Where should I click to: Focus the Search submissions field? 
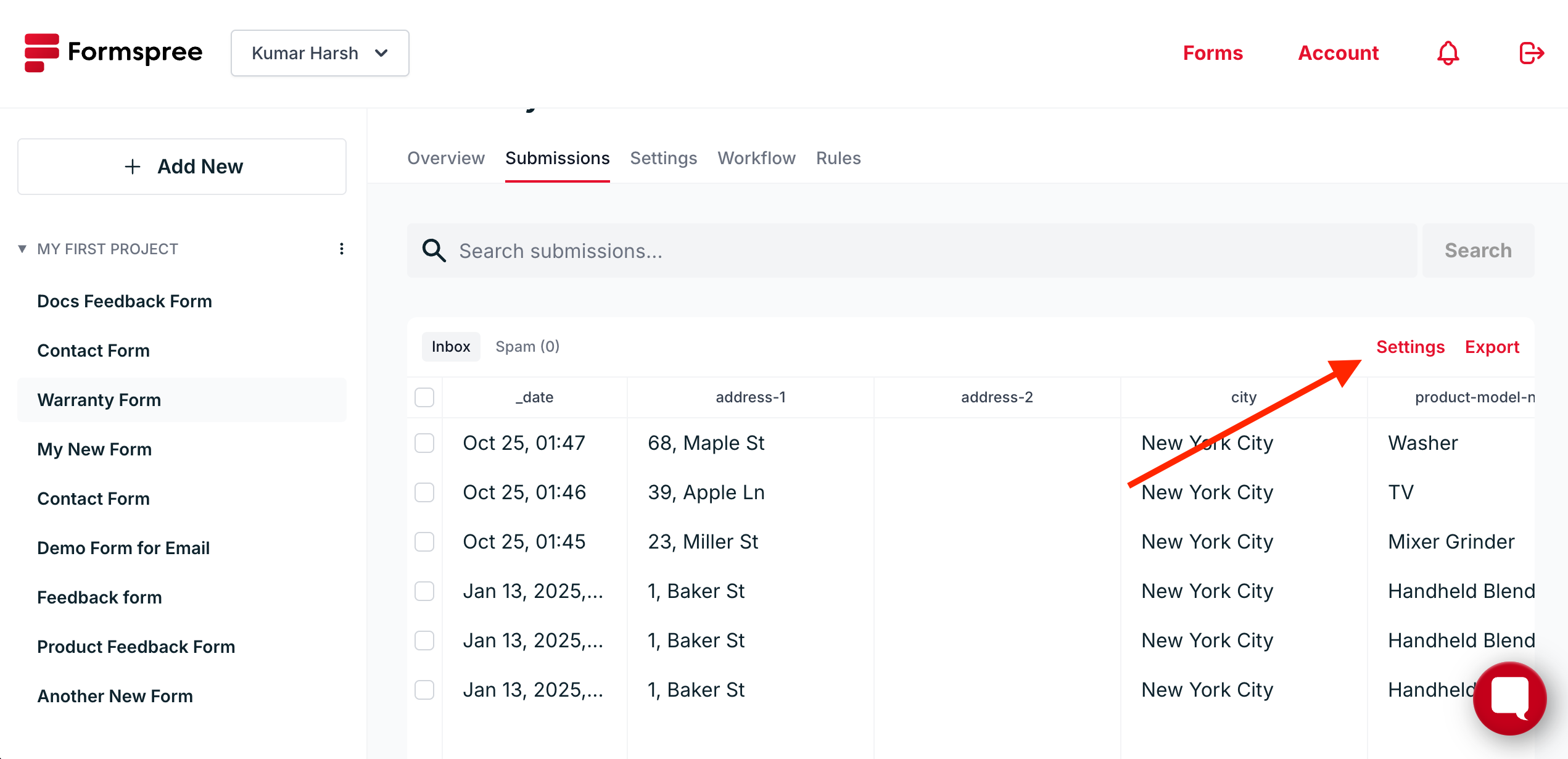click(925, 251)
